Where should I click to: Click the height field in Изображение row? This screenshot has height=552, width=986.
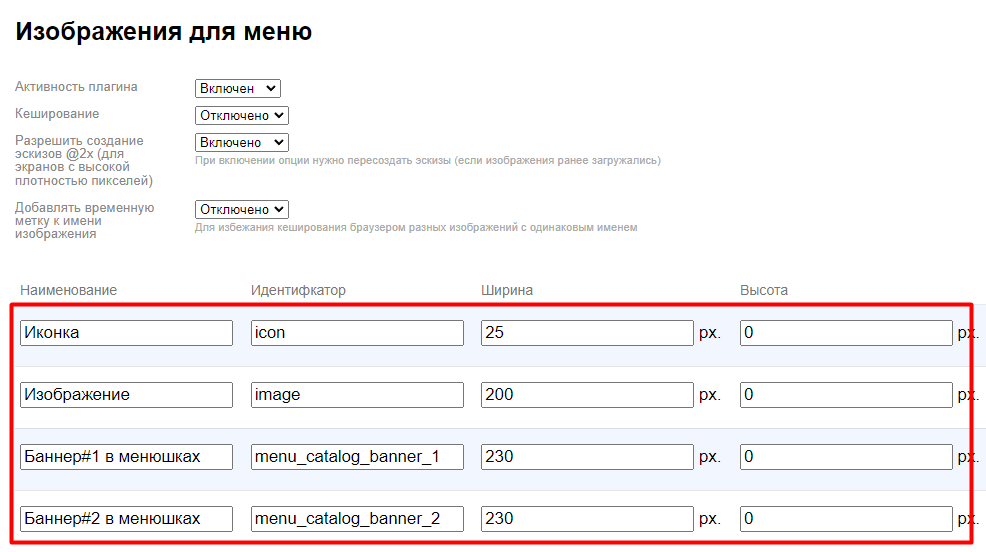(846, 395)
